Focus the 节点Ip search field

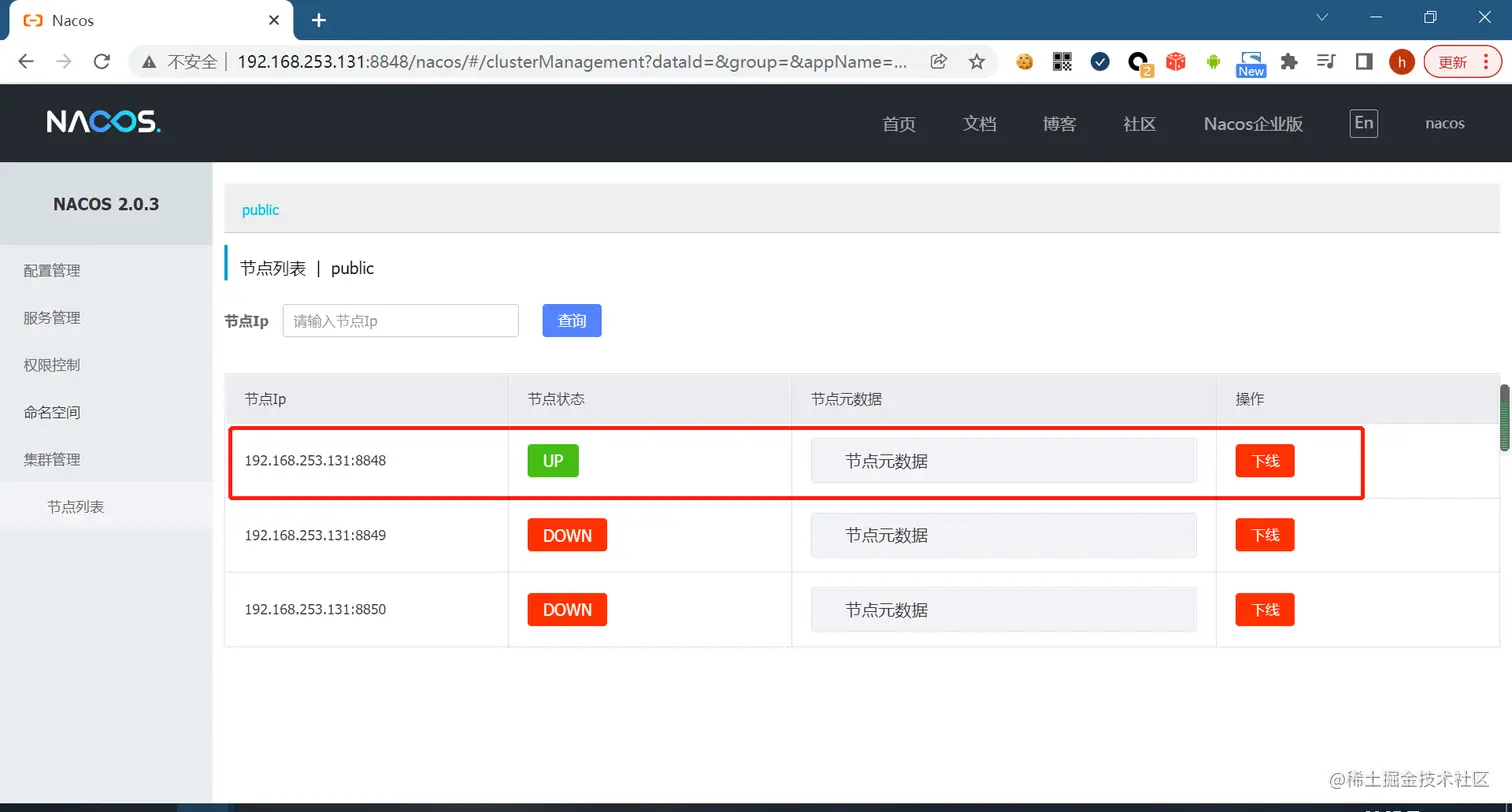(401, 321)
